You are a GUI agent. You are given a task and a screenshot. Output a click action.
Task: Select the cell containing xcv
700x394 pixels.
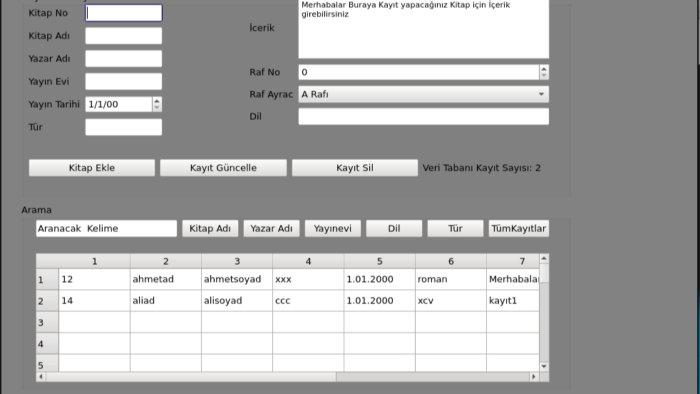click(x=451, y=301)
